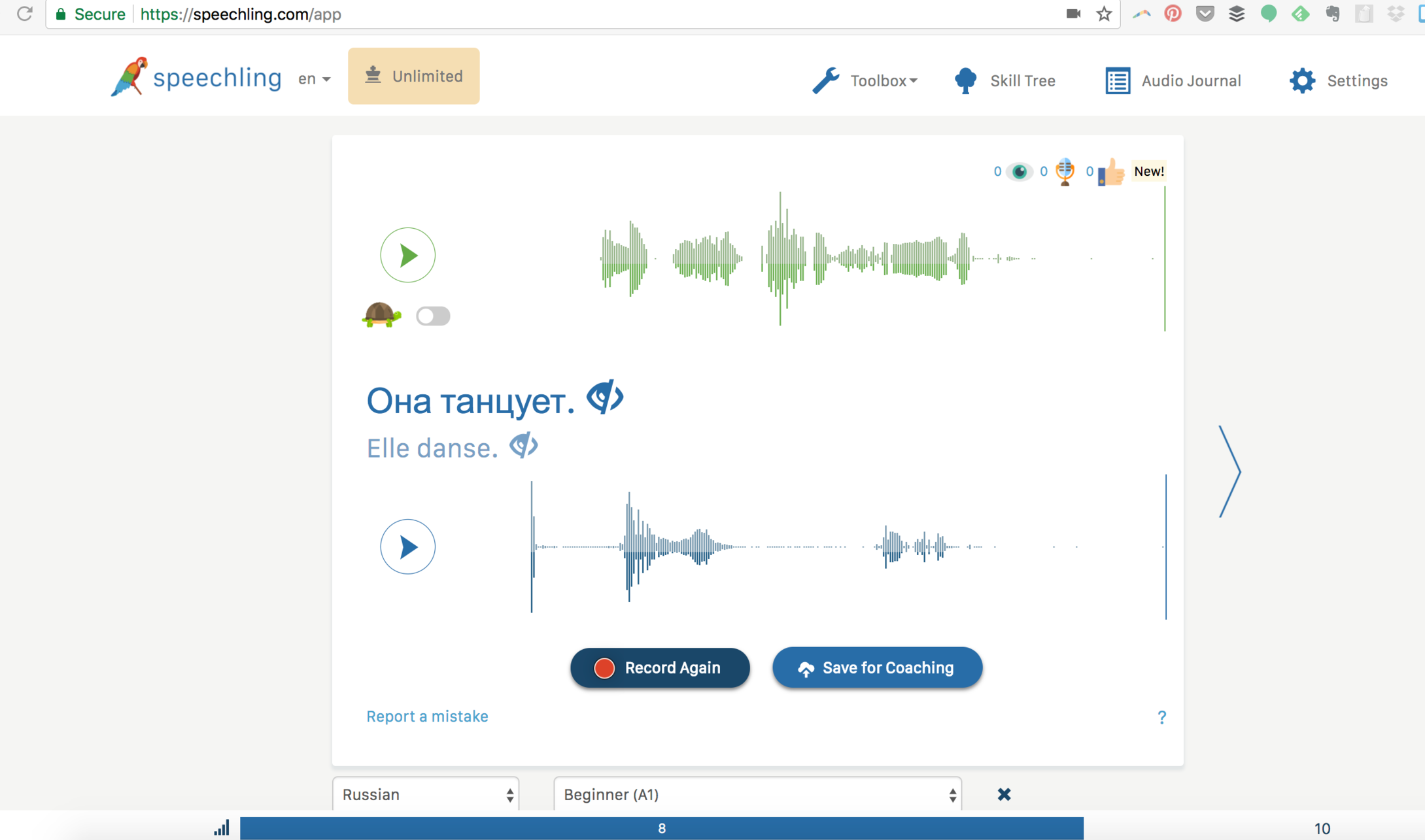
Task: Click the lesson progress bar showing 8
Action: coord(661,828)
